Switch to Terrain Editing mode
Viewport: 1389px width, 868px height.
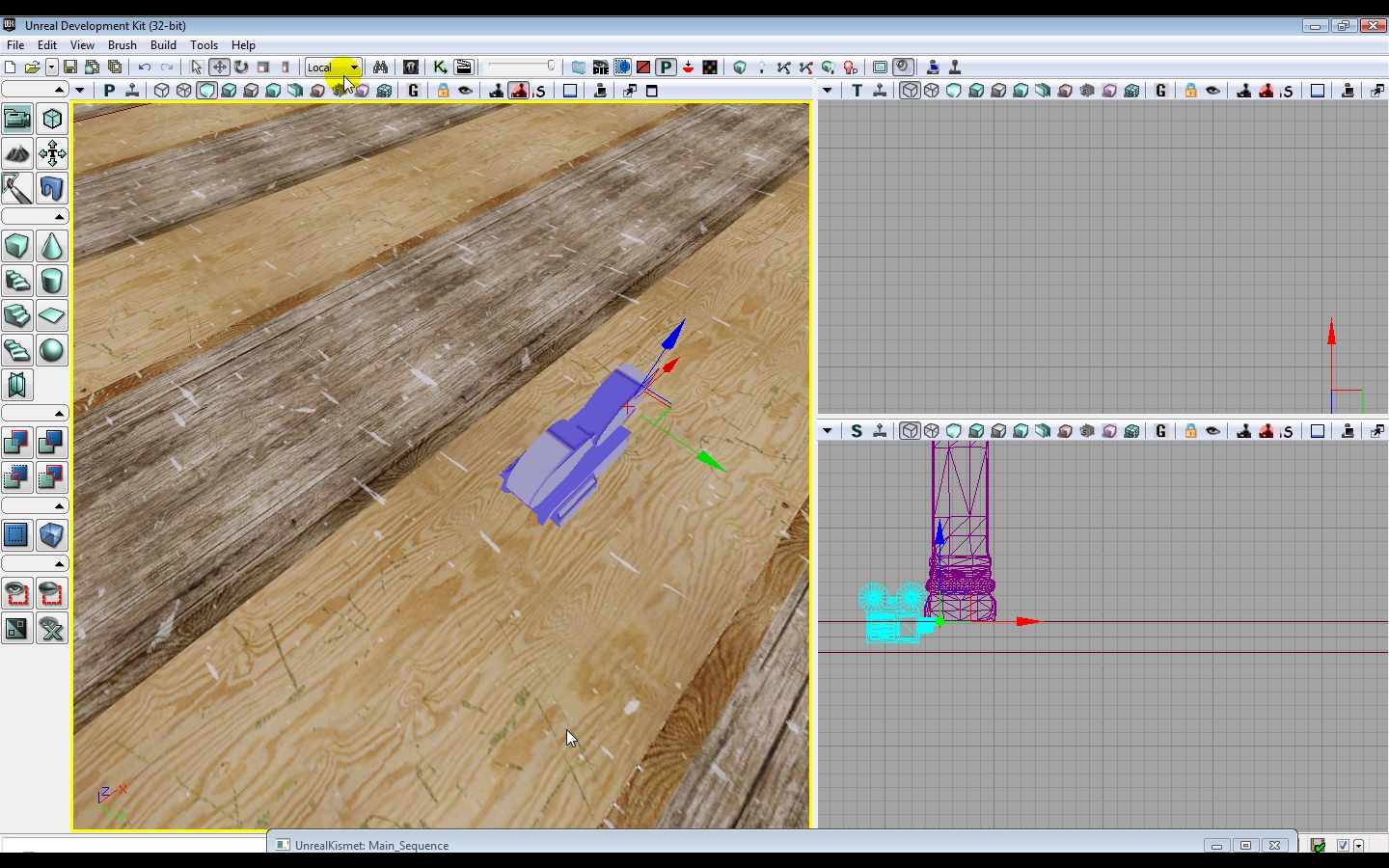pos(17,153)
